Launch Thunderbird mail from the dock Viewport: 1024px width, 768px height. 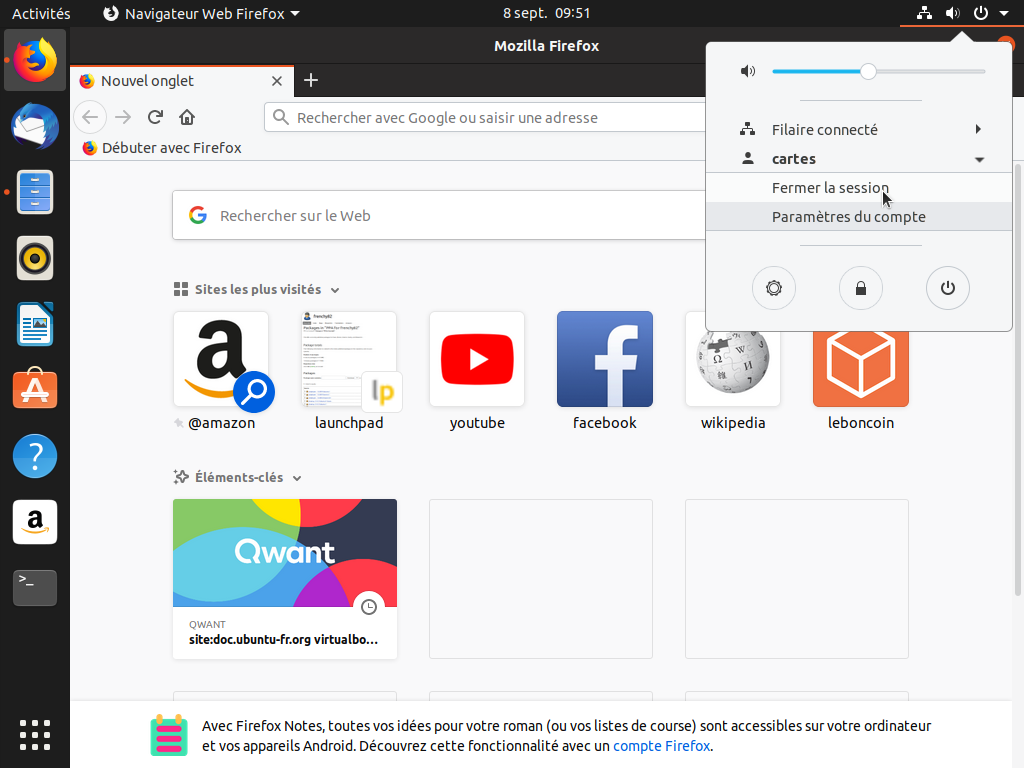tap(35, 126)
